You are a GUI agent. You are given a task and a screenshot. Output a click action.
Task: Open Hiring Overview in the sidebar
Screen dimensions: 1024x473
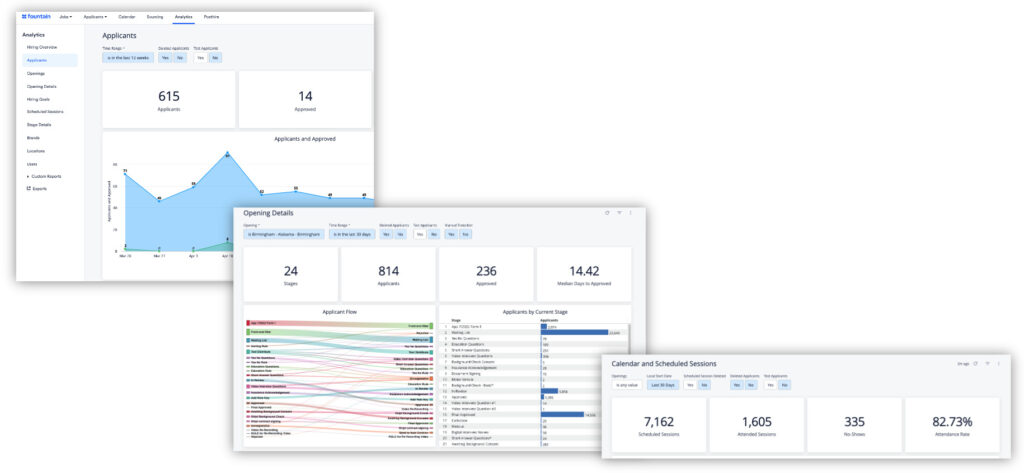pyautogui.click(x=42, y=47)
